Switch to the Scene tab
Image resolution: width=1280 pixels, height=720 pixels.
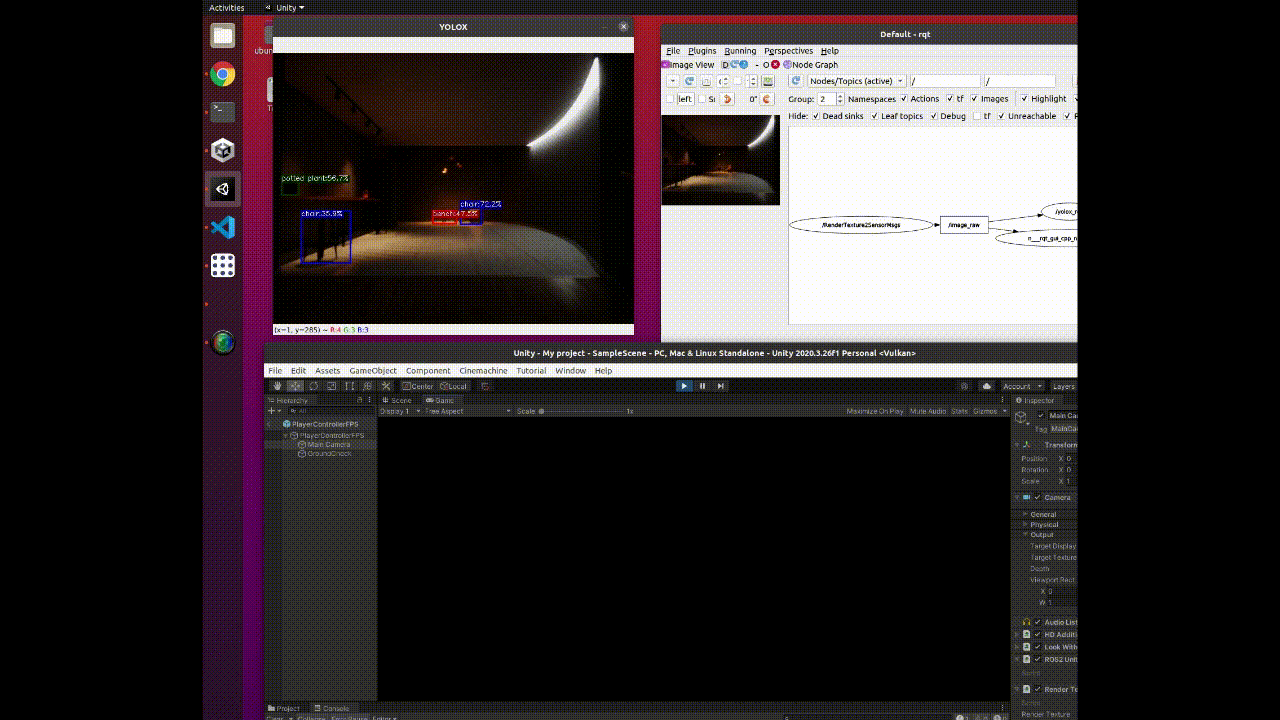(397, 400)
